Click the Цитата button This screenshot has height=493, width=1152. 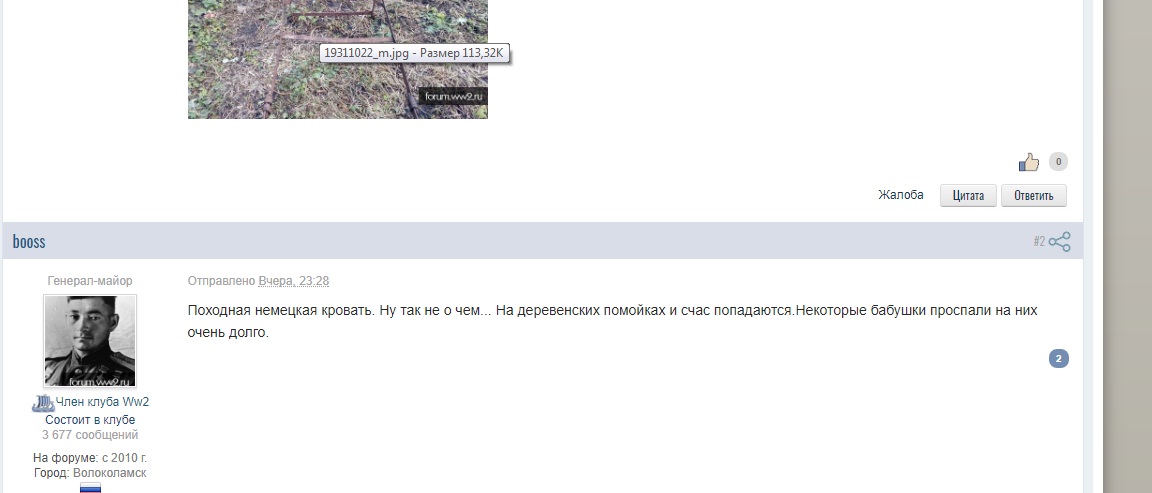968,195
